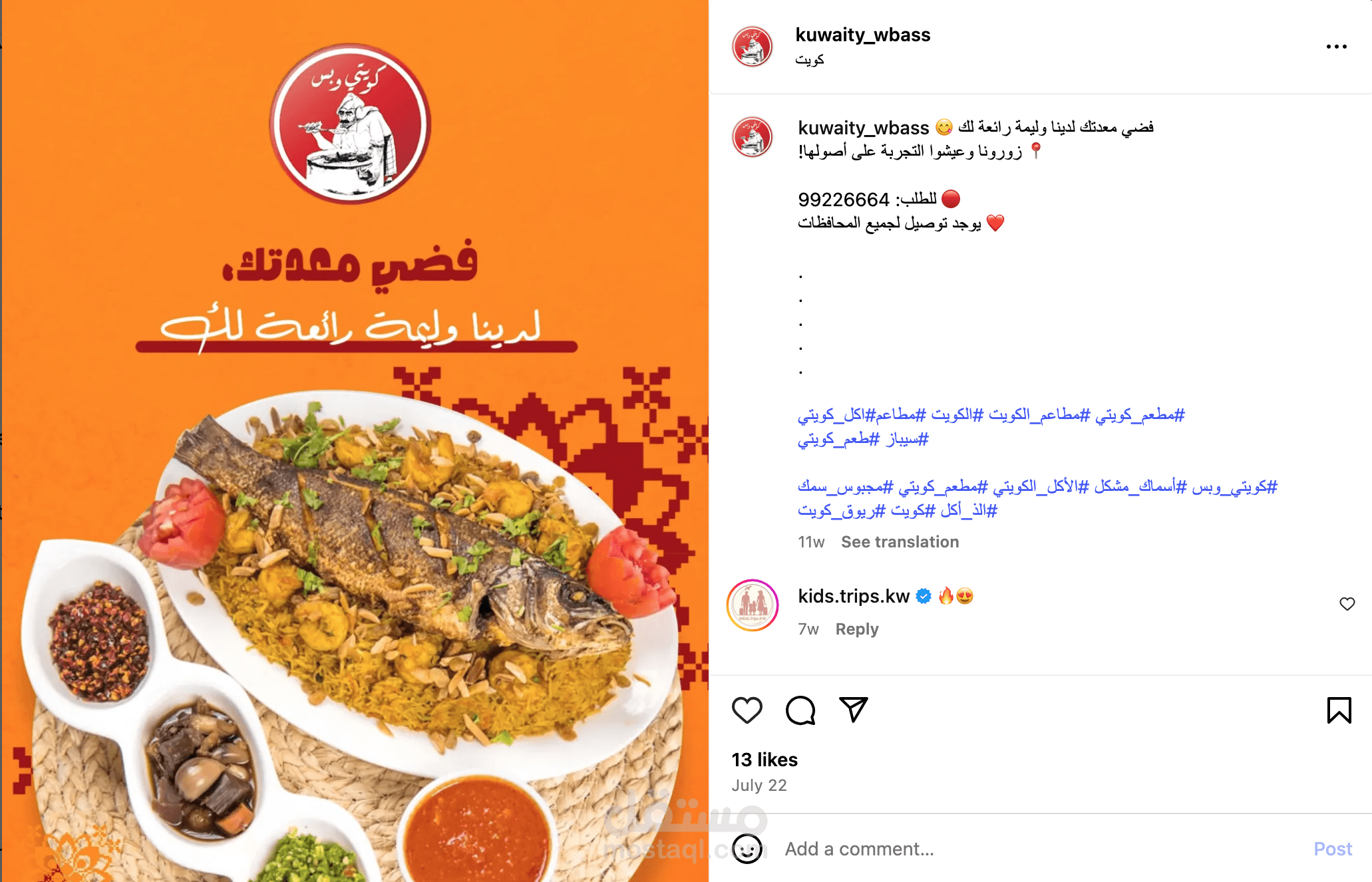The width and height of the screenshot is (1372, 882).
Task: Click the fish dish post image
Action: 355,441
